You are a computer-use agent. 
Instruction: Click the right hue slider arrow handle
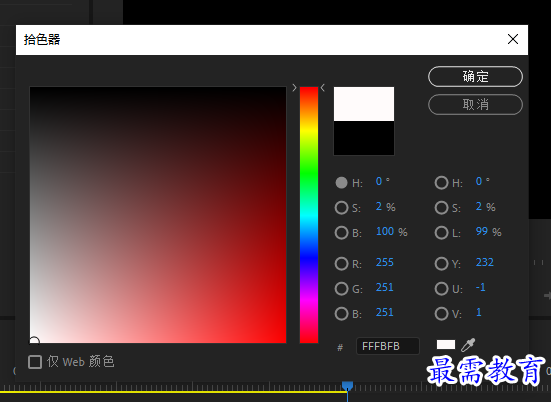coord(323,88)
